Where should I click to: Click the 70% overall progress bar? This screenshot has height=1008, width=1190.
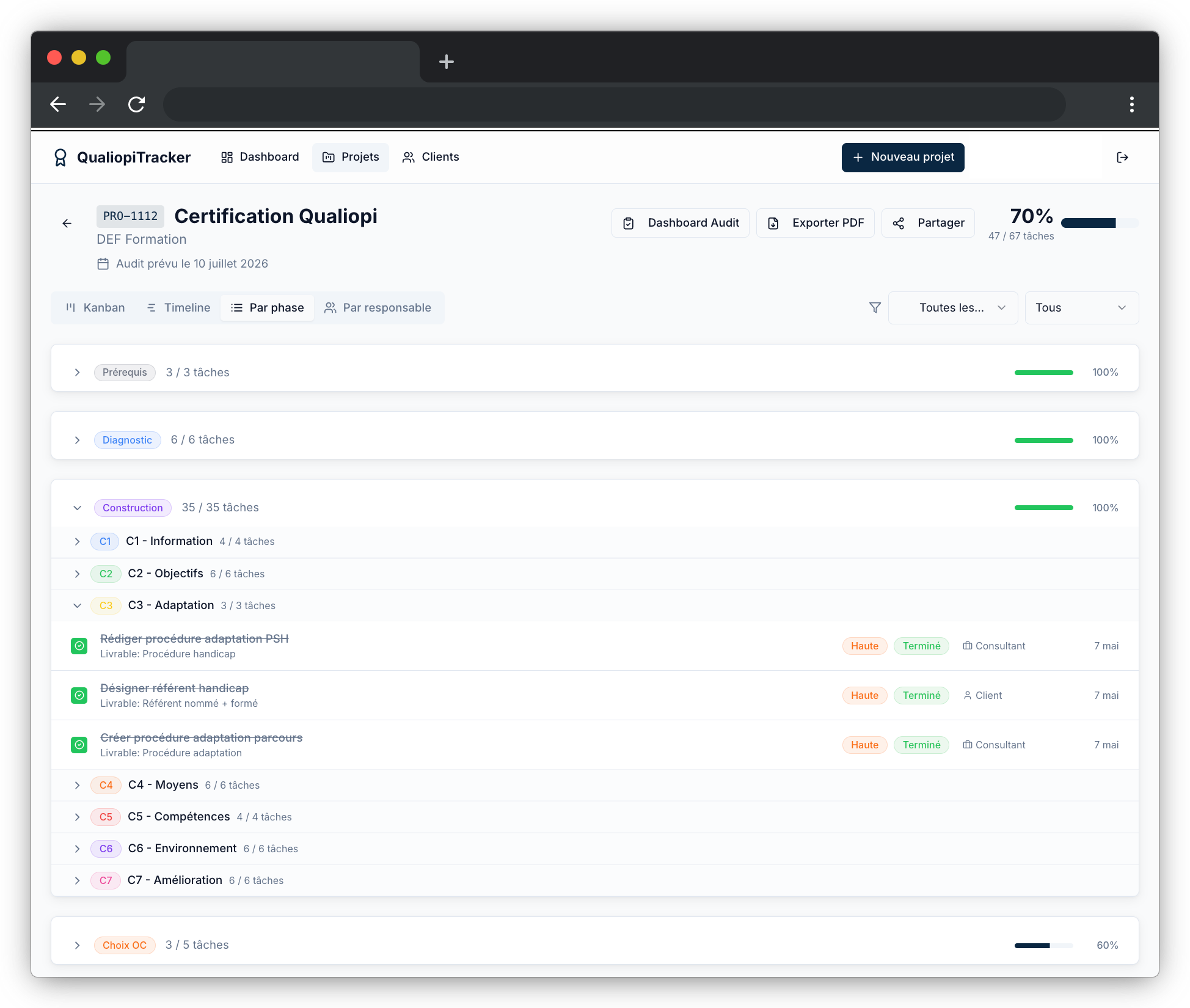coord(1099,223)
